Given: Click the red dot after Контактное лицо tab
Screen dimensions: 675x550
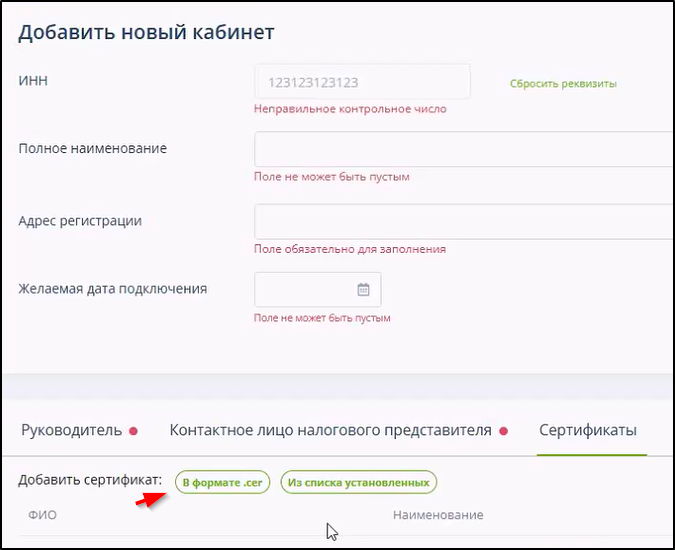Looking at the screenshot, I should 503,431.
